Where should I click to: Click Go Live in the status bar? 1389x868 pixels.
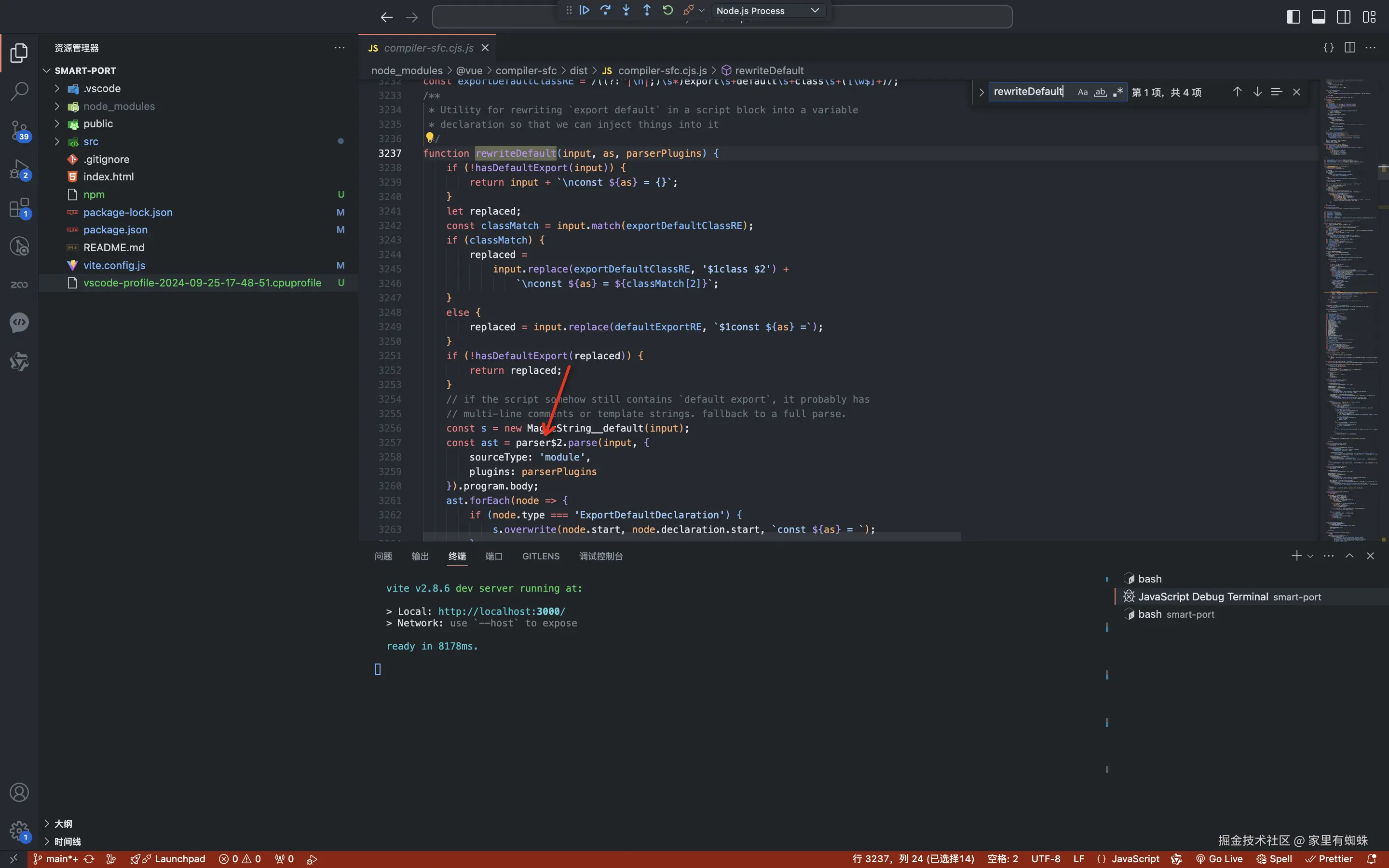click(x=1219, y=859)
